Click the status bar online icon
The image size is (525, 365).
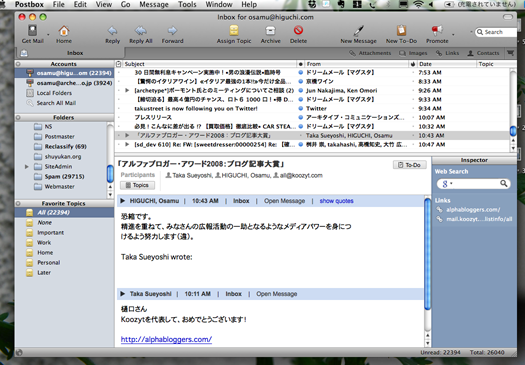[x=19, y=352]
